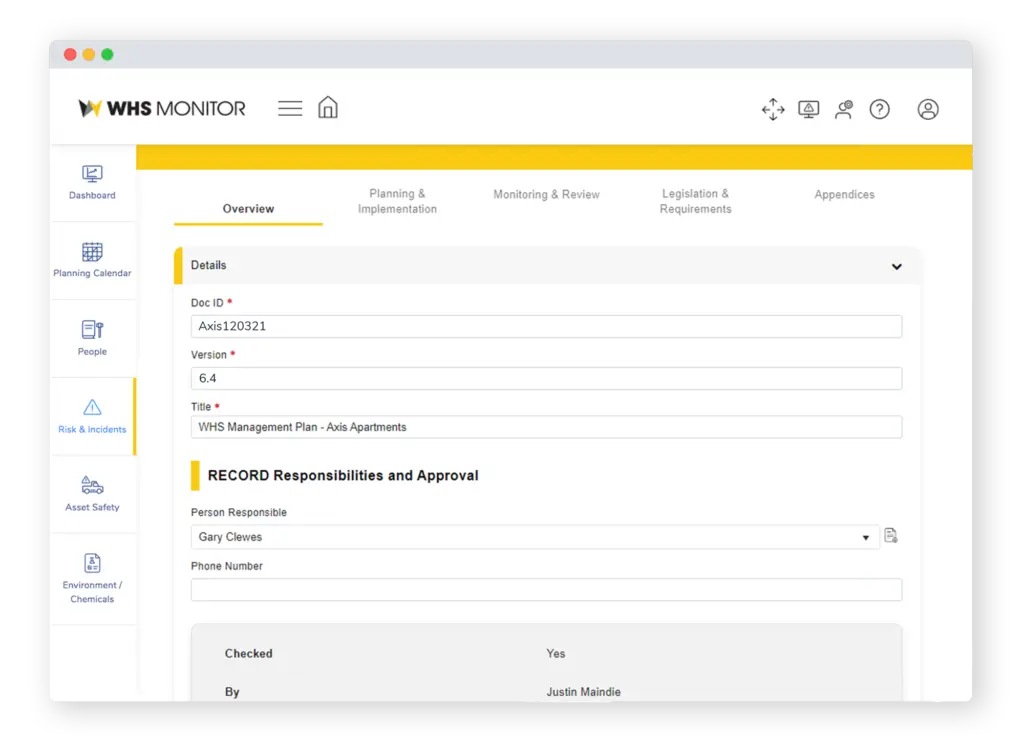Select the Planning & Implementation tab
Image resolution: width=1024 pixels, height=742 pixels.
pos(397,201)
